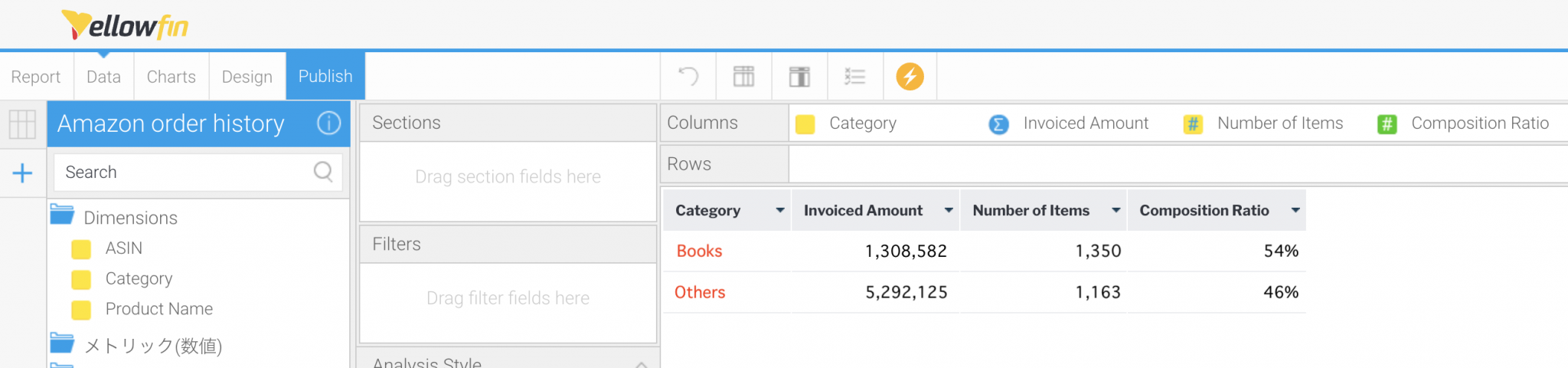Select the Category dimension field

(x=139, y=278)
